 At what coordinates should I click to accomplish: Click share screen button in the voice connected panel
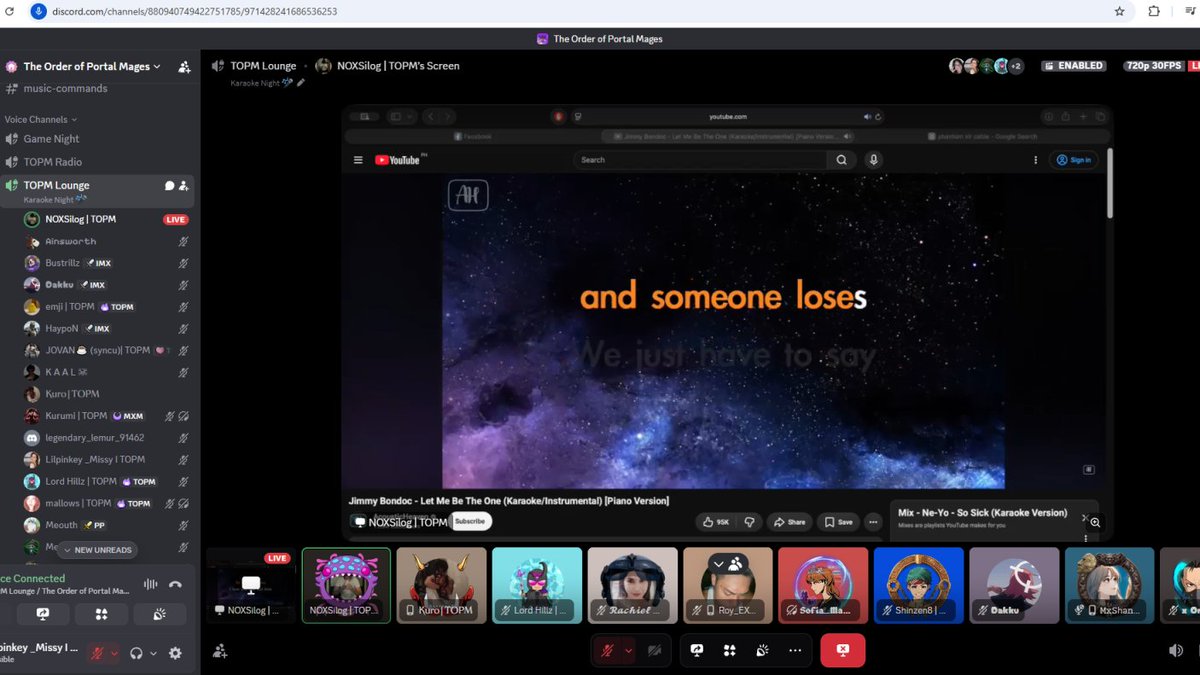coord(43,614)
